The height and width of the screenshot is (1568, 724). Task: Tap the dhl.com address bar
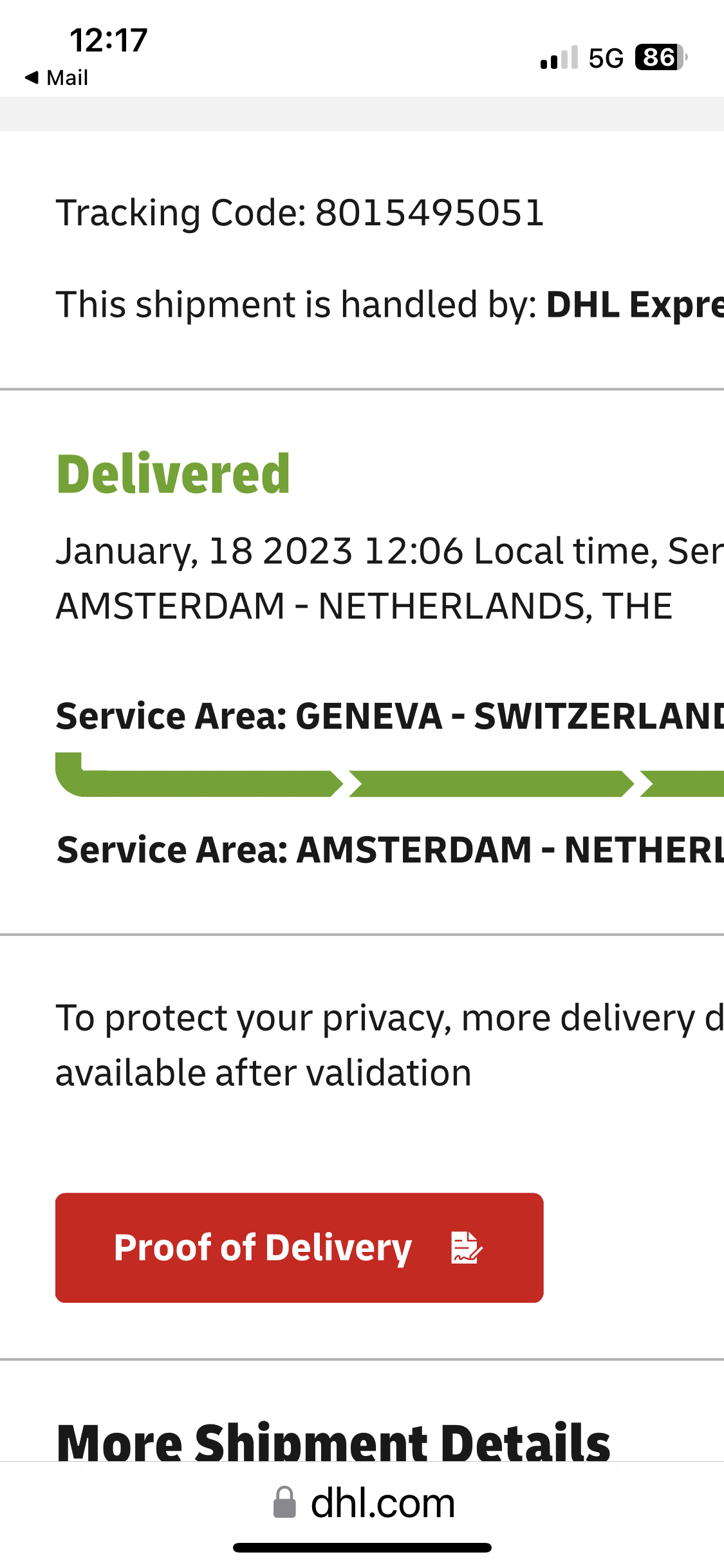coord(364,1503)
